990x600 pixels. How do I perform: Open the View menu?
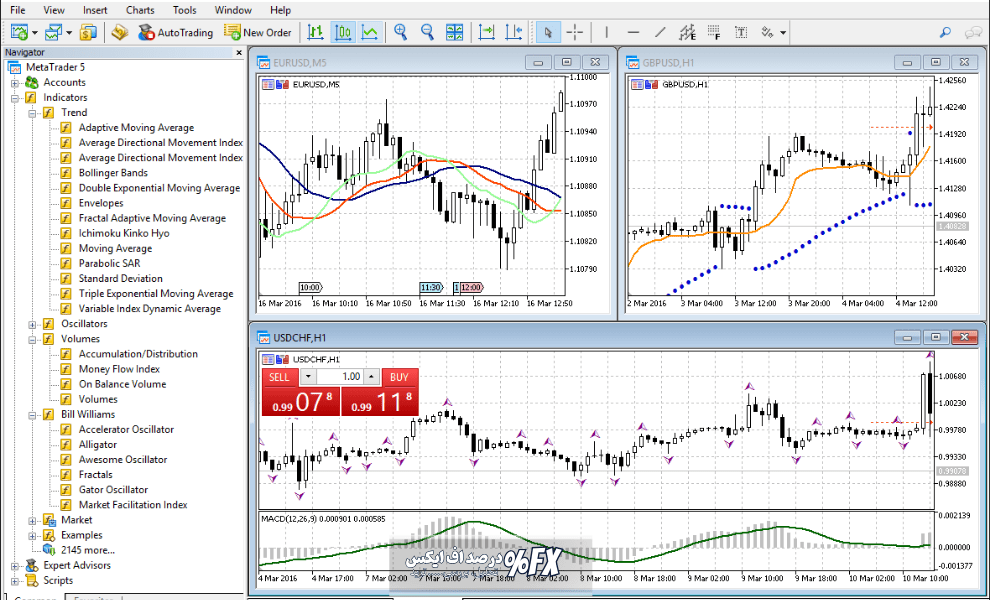[54, 10]
